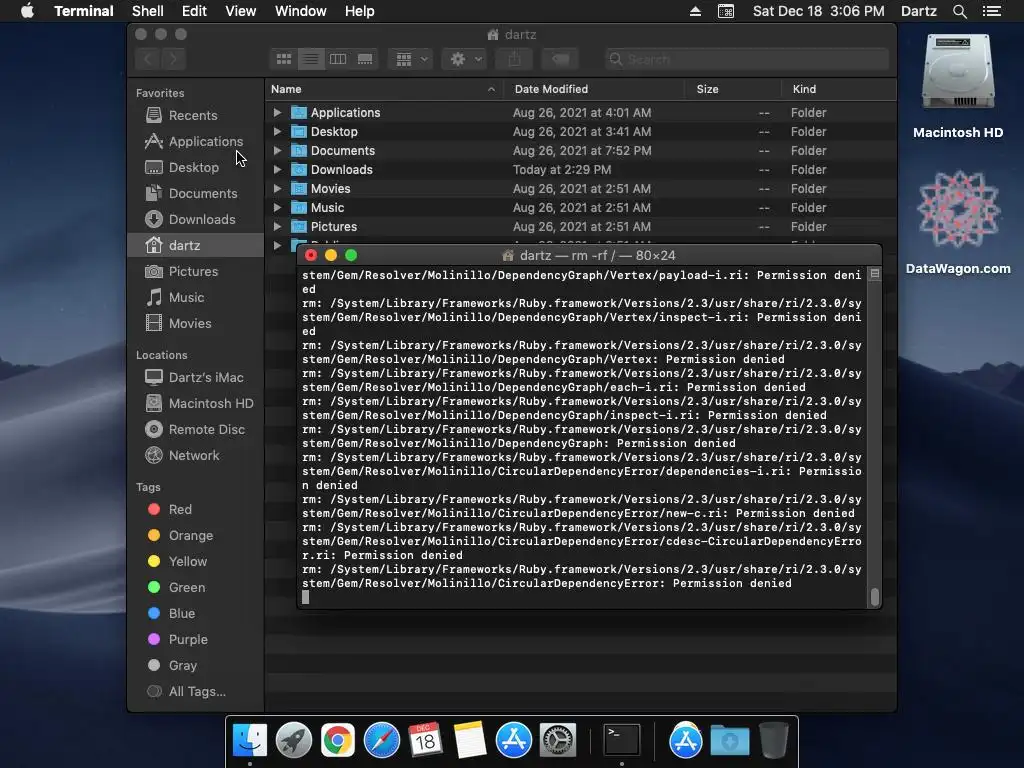Sort by Size column header
Viewport: 1024px width, 768px height.
pos(733,89)
